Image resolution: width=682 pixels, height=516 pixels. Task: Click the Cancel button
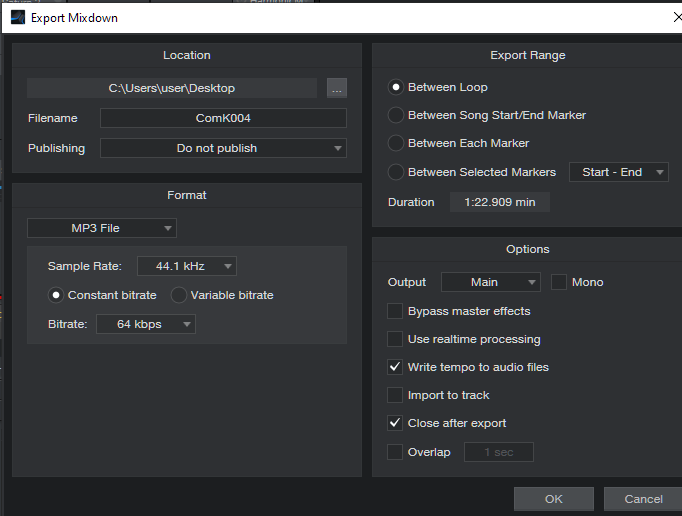pos(643,499)
